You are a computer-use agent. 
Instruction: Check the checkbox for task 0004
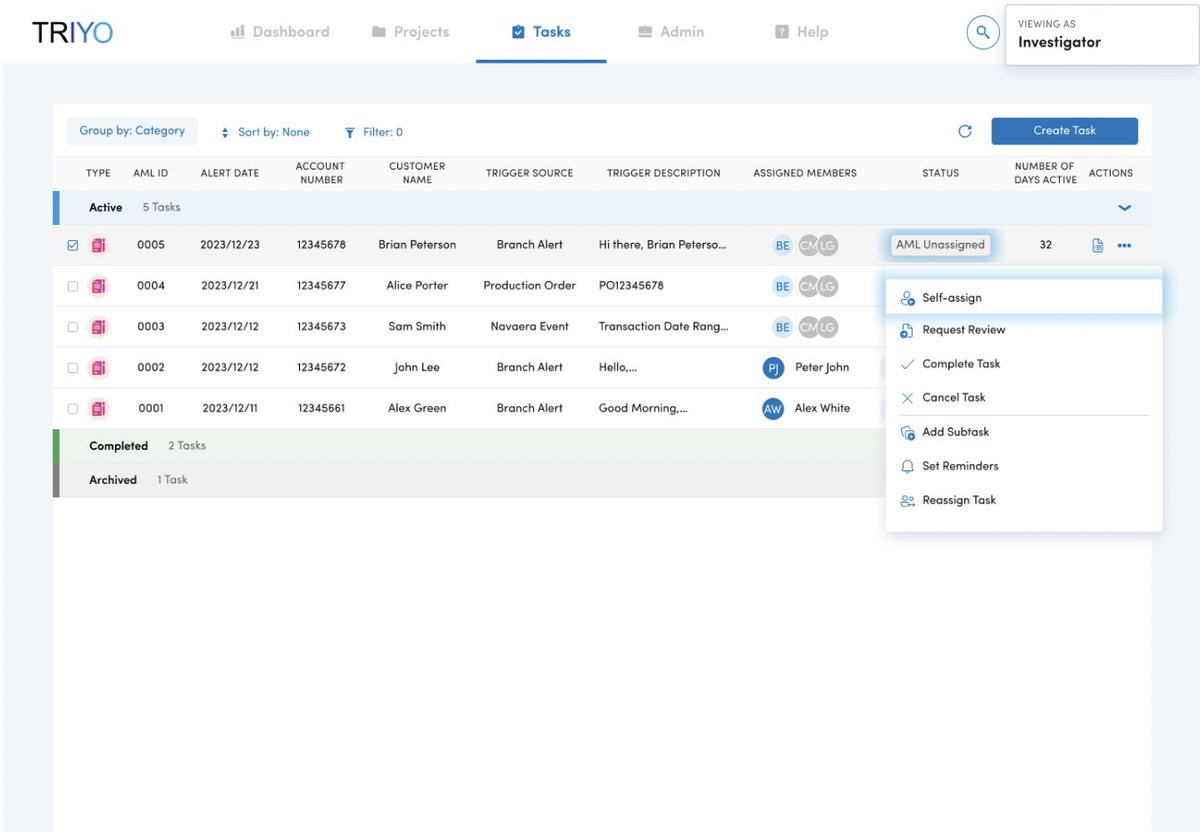72,286
